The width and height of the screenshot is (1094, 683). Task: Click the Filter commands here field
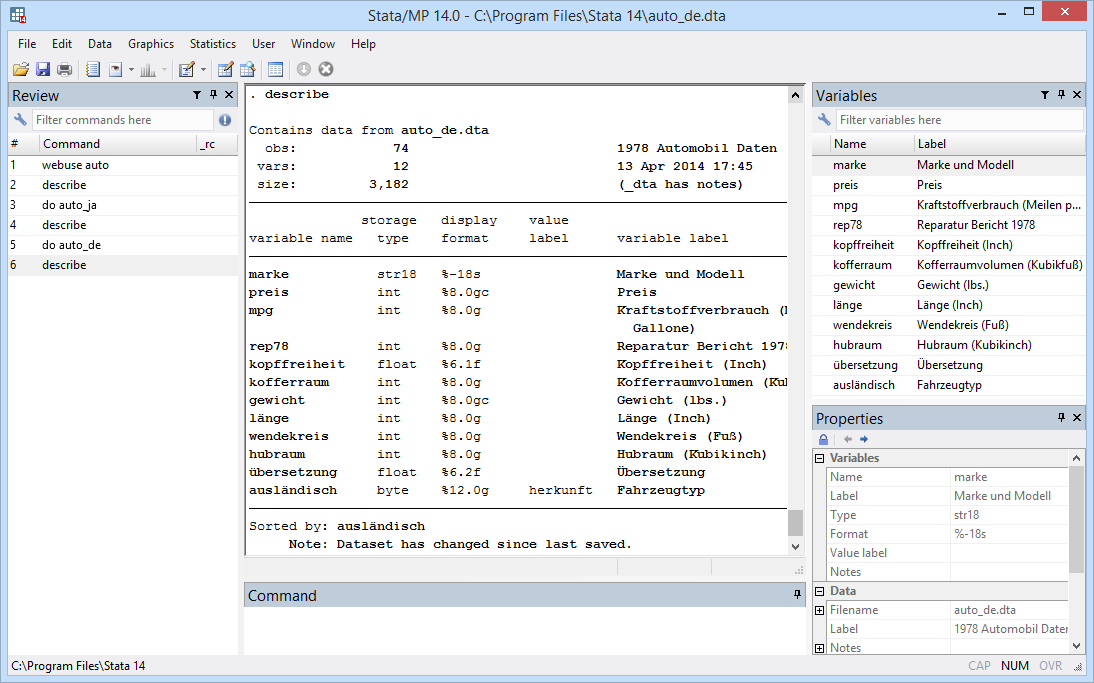tap(123, 120)
